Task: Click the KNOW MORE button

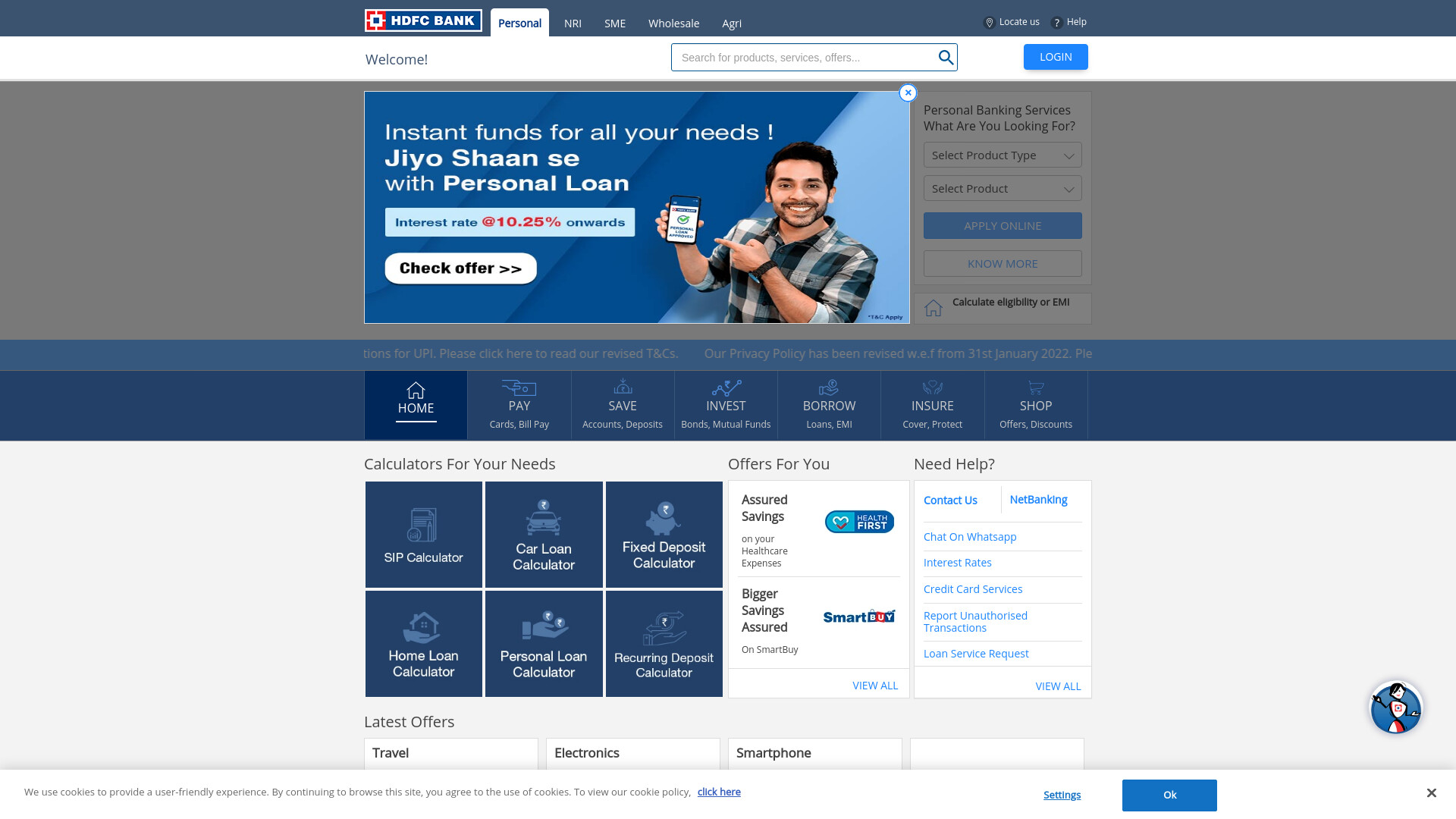Action: point(1003,264)
